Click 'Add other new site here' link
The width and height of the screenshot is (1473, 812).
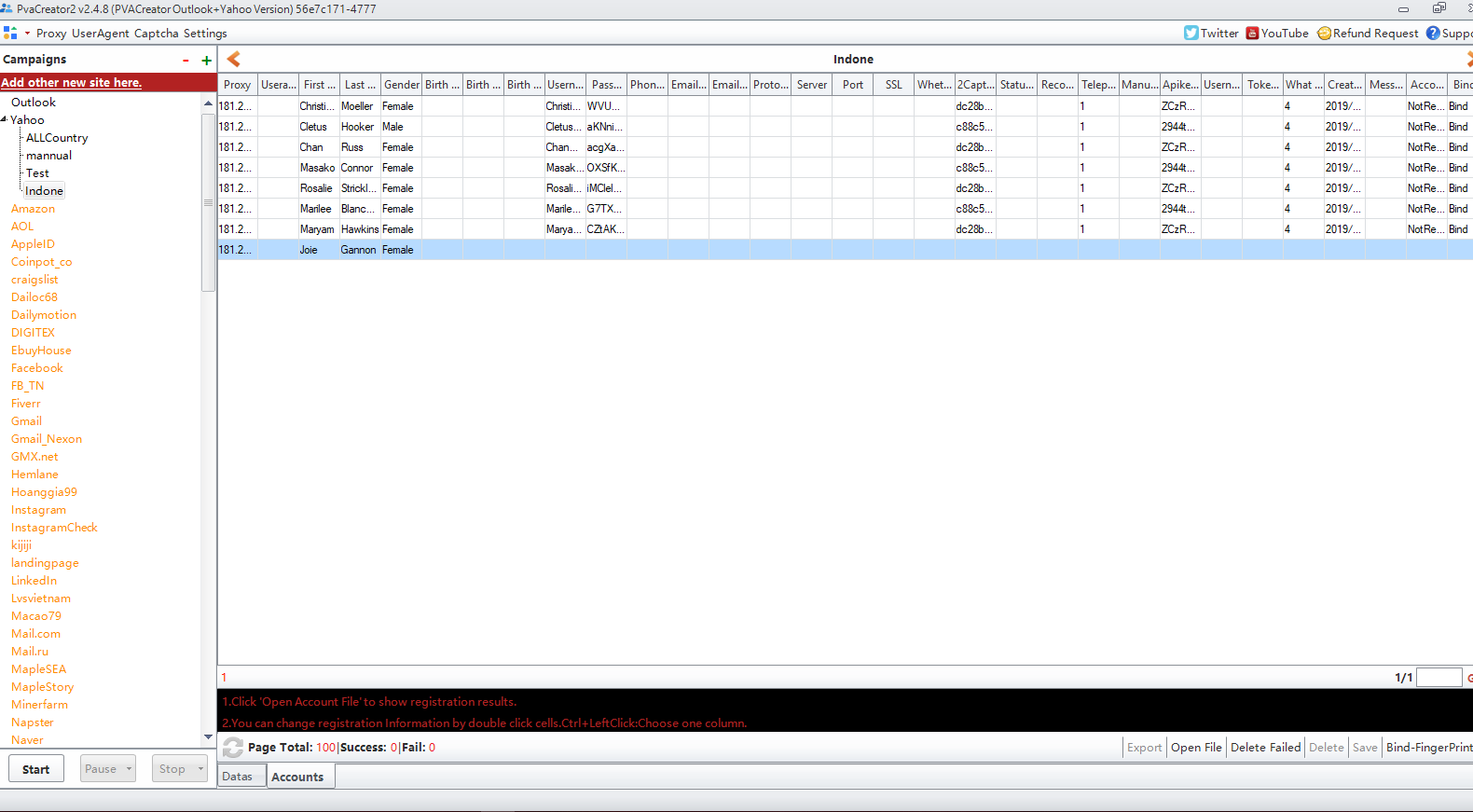[72, 82]
